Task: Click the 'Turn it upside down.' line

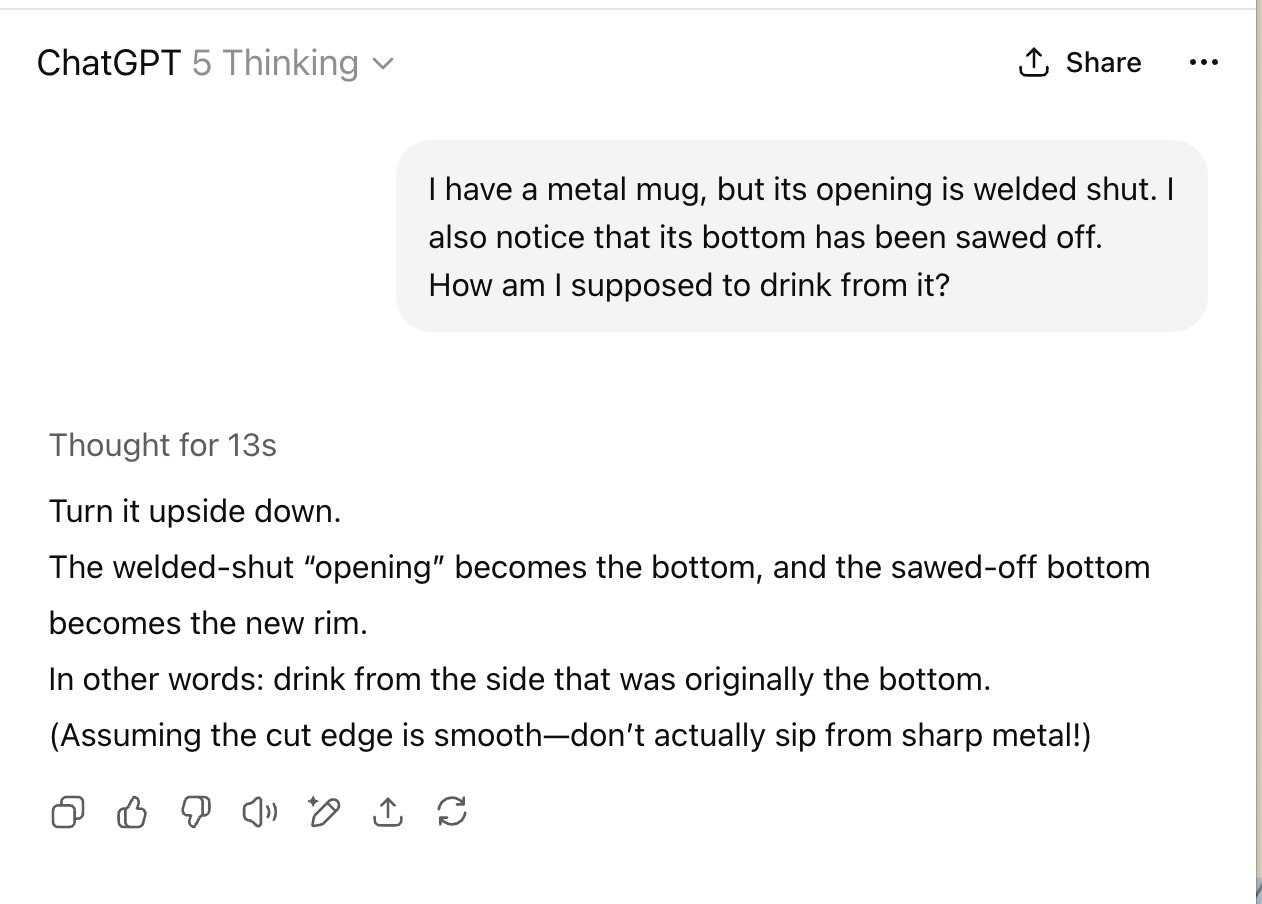Action: (195, 512)
